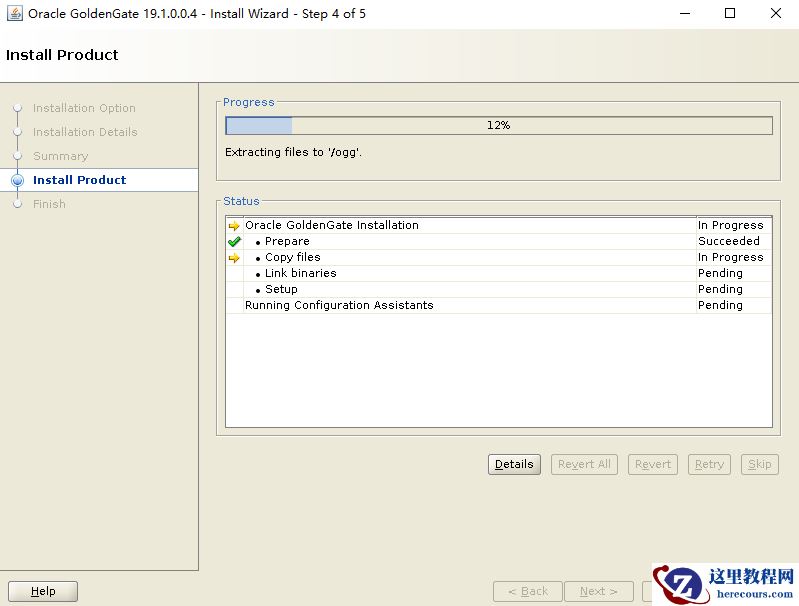Screen dimensions: 799x606
Task: Click the Installation Details step bullet
Action: 18,132
